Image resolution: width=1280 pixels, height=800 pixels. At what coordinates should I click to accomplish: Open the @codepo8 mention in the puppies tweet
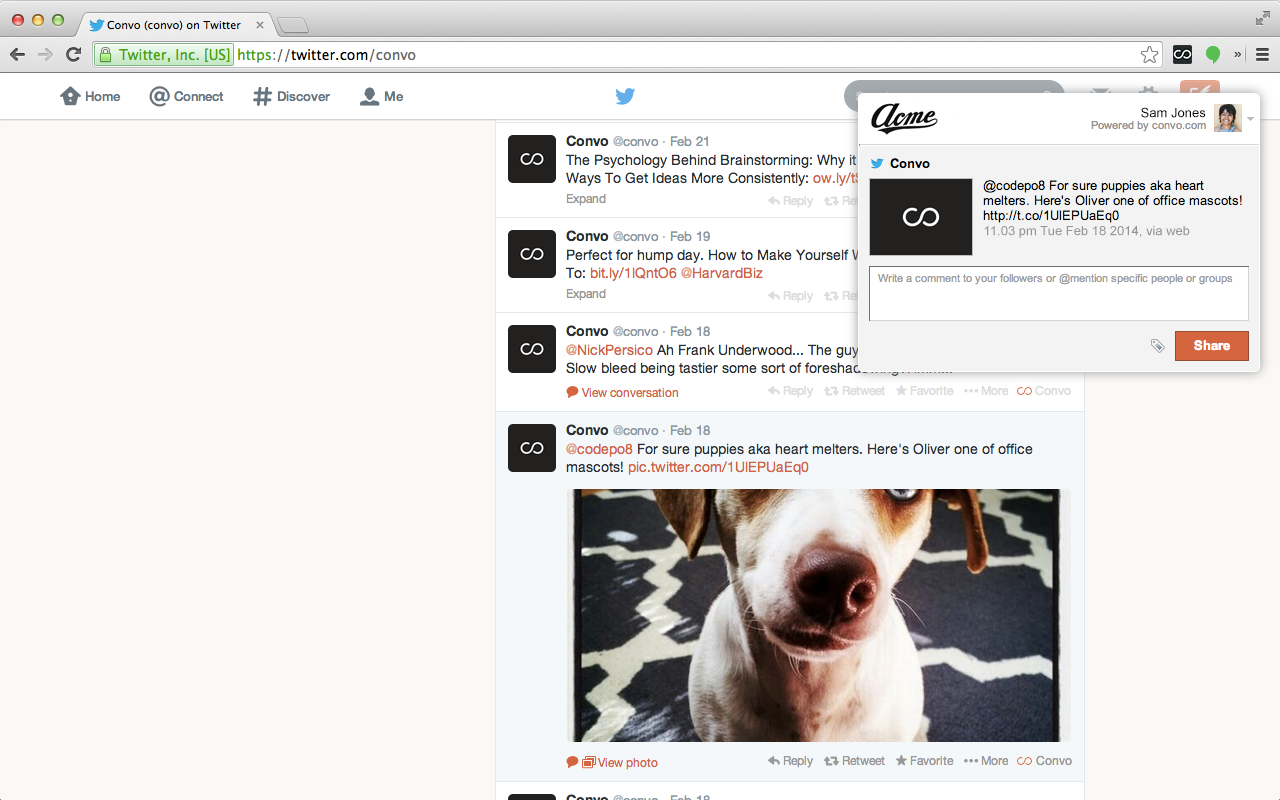click(x=599, y=449)
